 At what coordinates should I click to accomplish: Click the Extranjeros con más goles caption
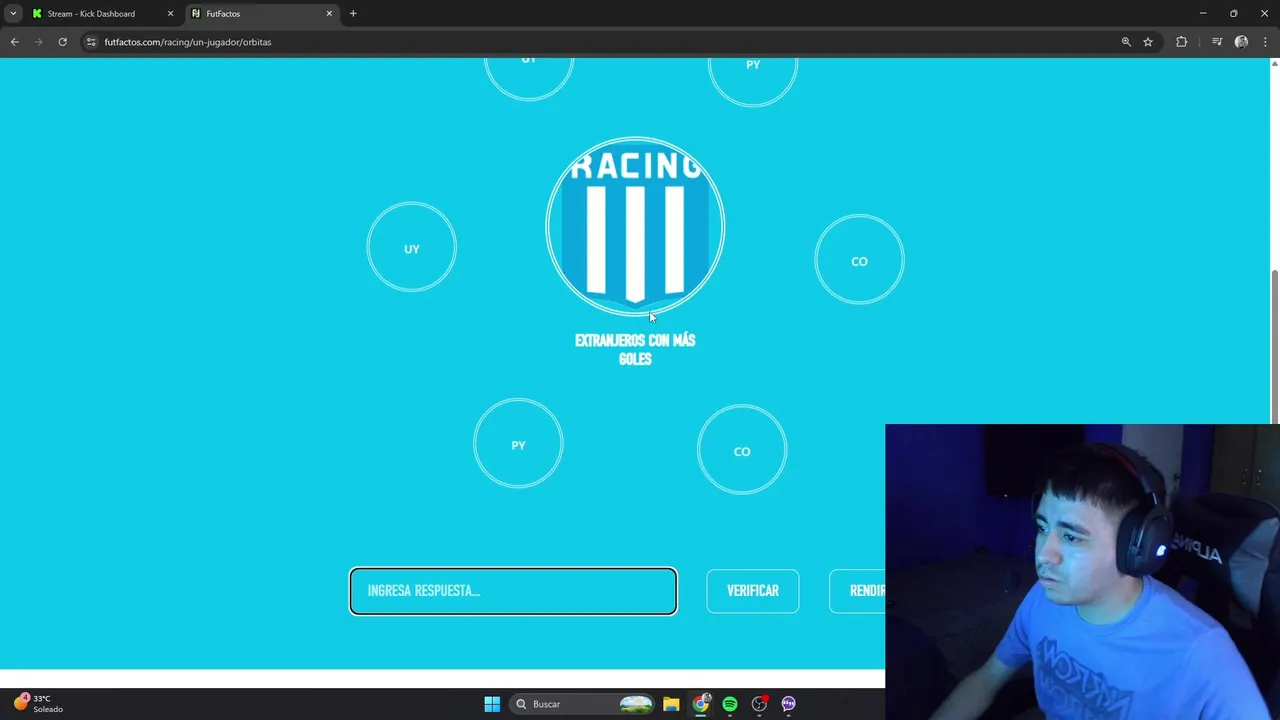coord(635,350)
